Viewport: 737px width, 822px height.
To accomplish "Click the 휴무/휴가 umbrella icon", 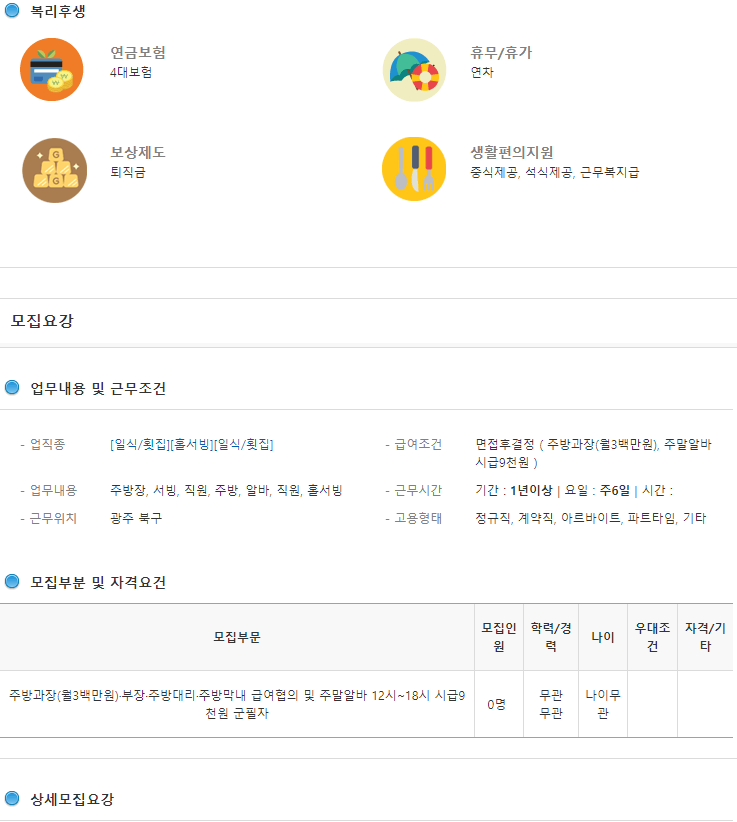I will pyautogui.click(x=414, y=70).
